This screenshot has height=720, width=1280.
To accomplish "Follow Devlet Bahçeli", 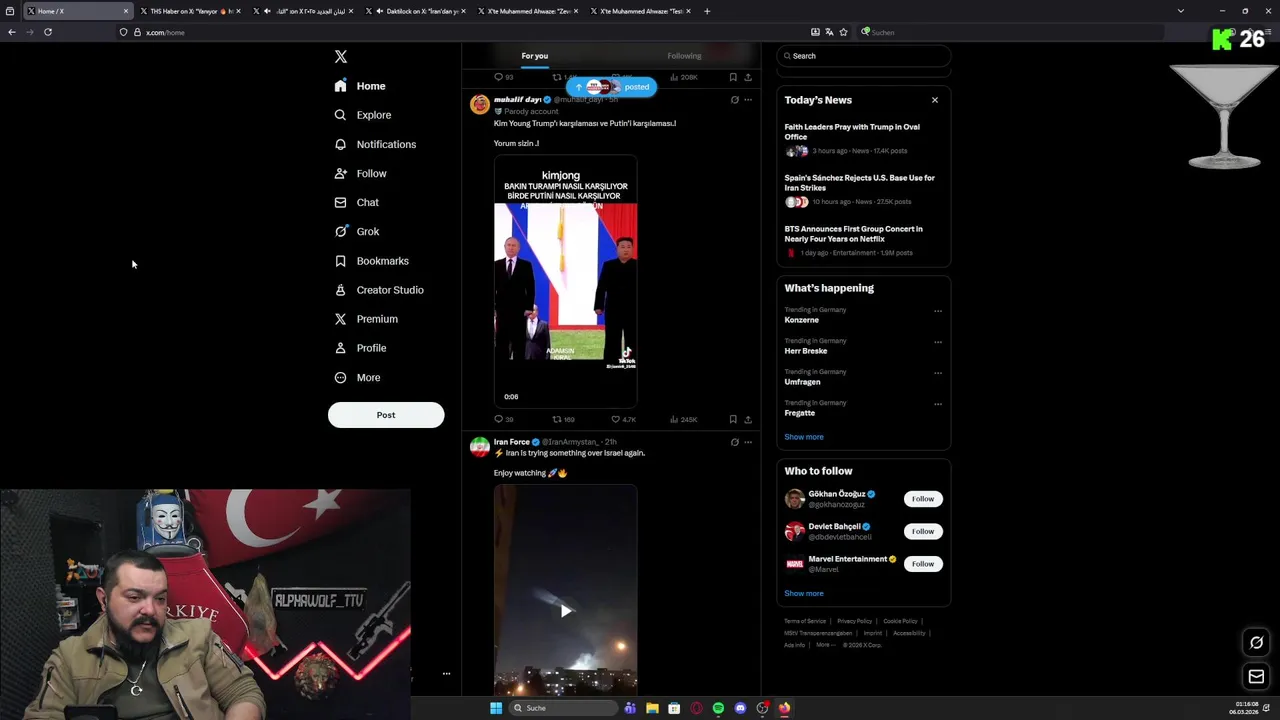I will [923, 531].
